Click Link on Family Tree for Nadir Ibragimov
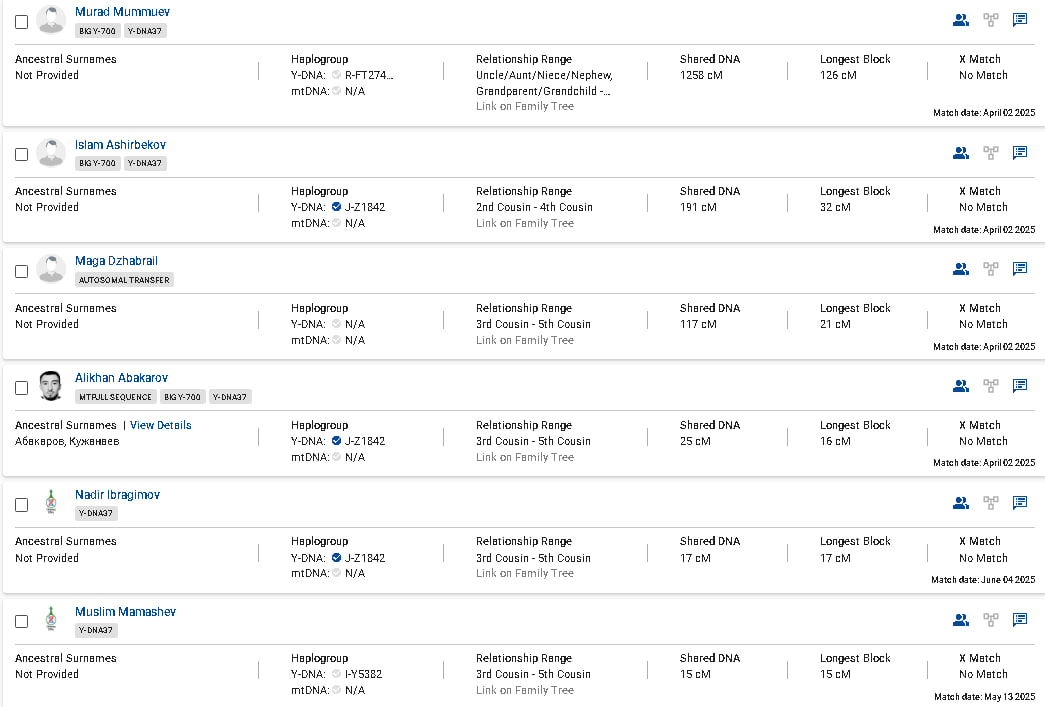1045x707 pixels. point(524,573)
